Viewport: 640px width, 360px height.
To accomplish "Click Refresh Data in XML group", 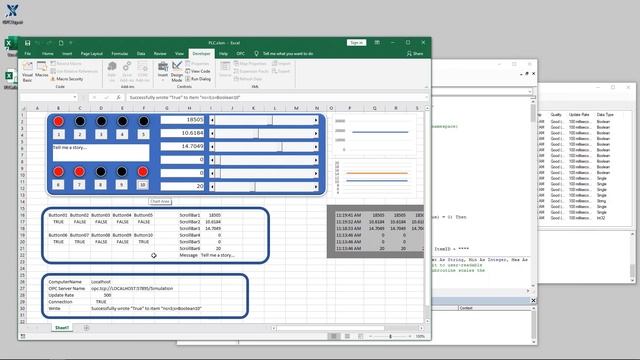I will tap(248, 79).
